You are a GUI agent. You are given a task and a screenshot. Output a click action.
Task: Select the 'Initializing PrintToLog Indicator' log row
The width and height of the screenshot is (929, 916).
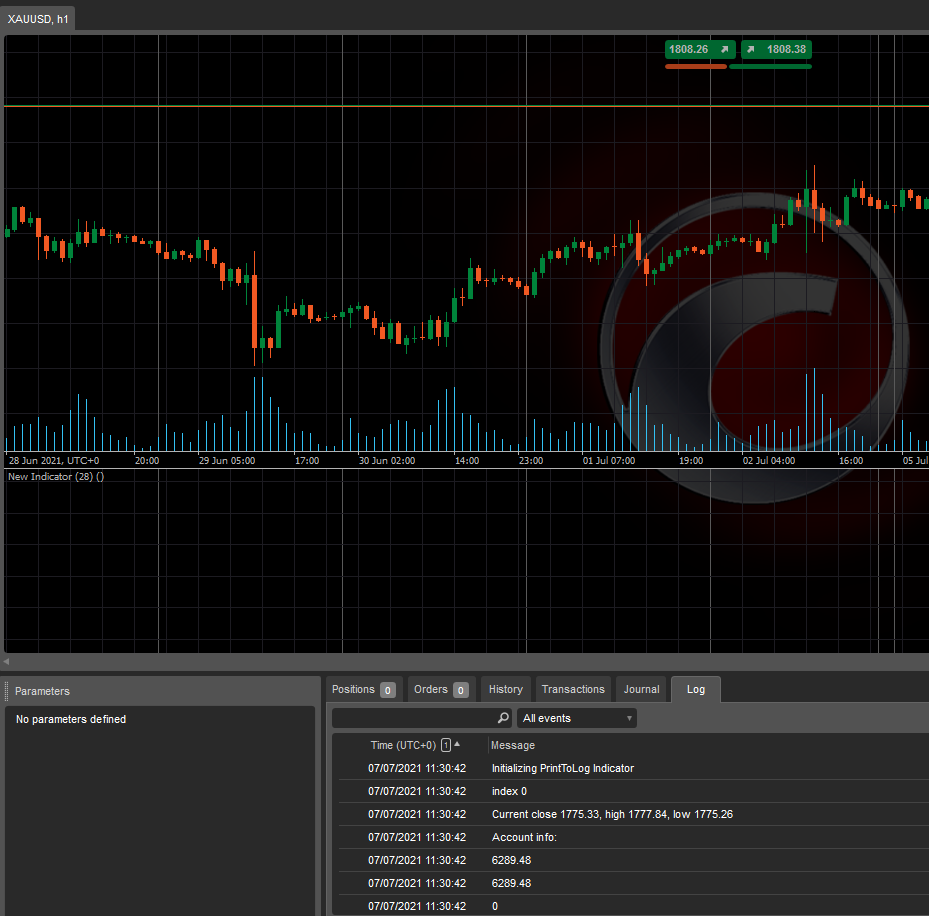(633, 768)
